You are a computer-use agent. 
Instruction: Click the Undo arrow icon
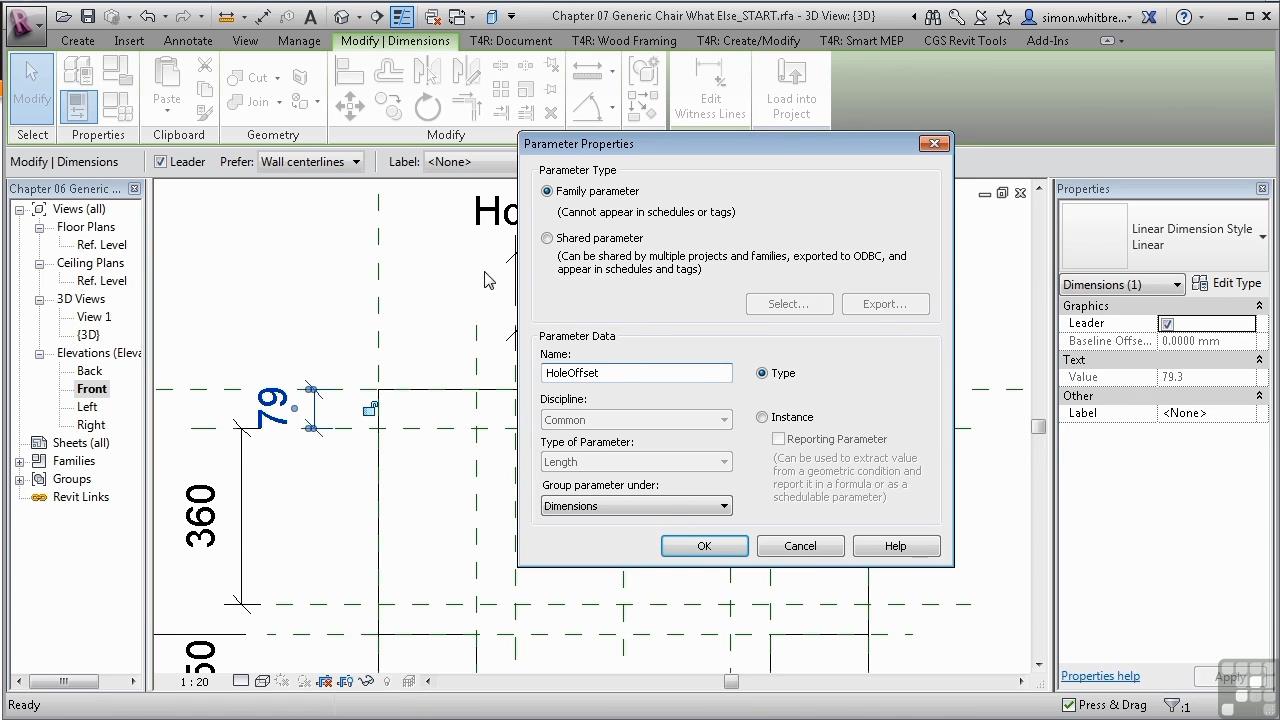(x=147, y=17)
